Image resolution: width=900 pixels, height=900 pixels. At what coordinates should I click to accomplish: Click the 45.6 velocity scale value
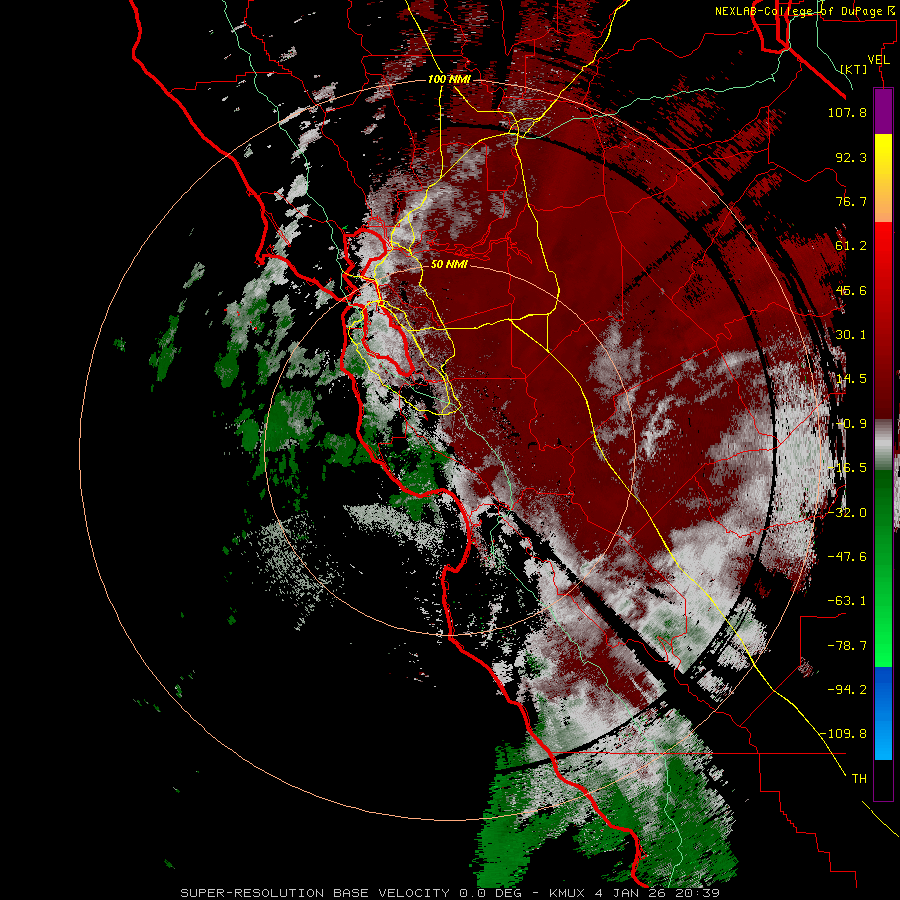point(851,290)
